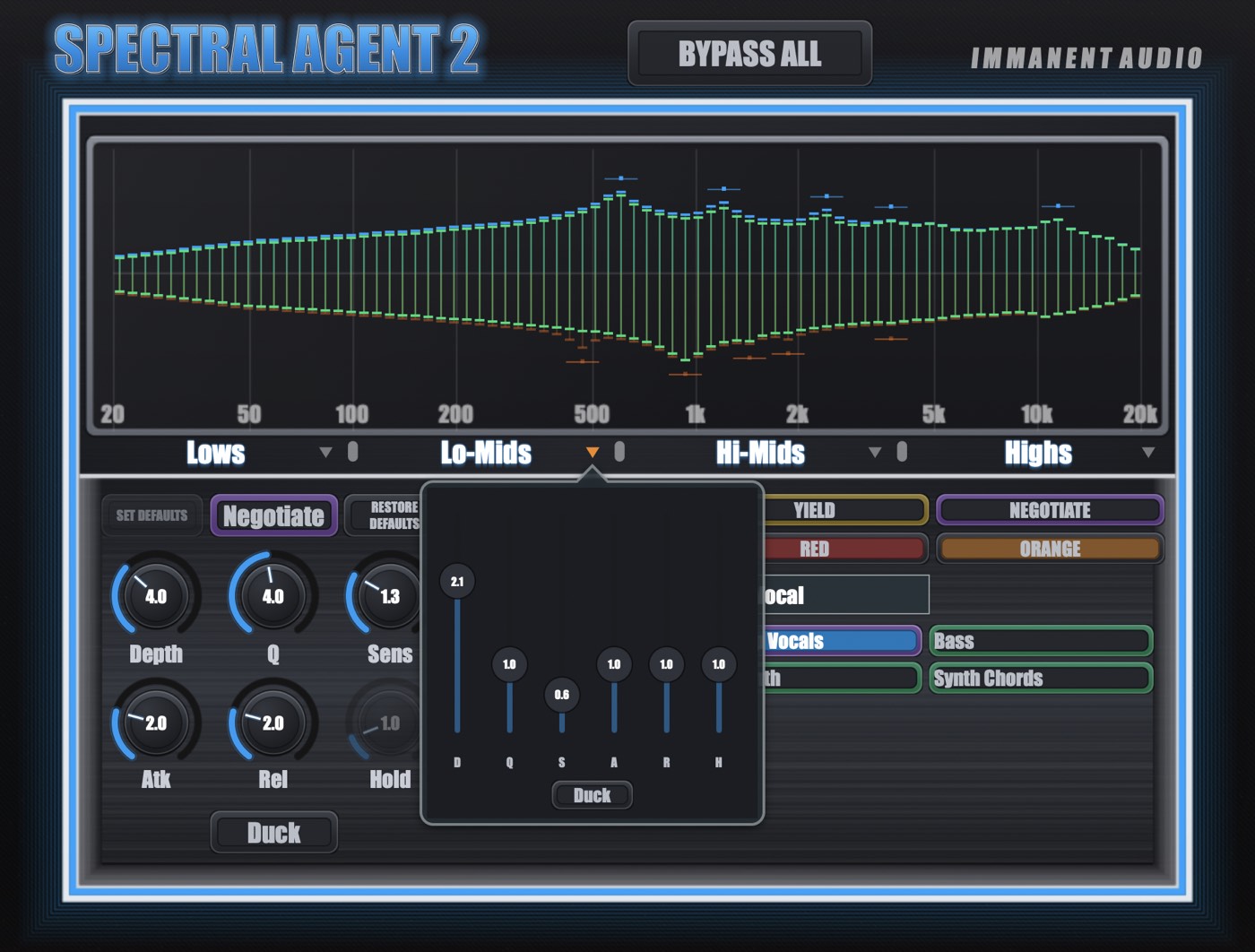
Task: Click the dimmed Hold knob
Action: (385, 723)
